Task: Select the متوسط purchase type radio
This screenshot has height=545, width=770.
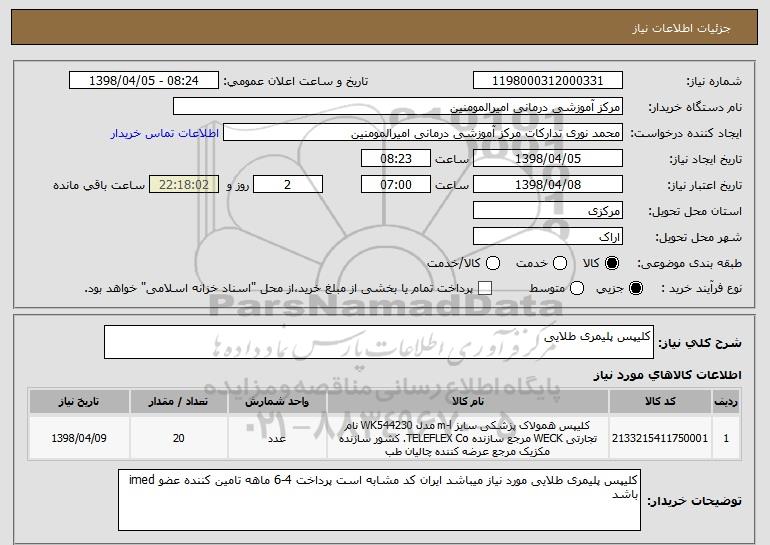Action: click(577, 288)
